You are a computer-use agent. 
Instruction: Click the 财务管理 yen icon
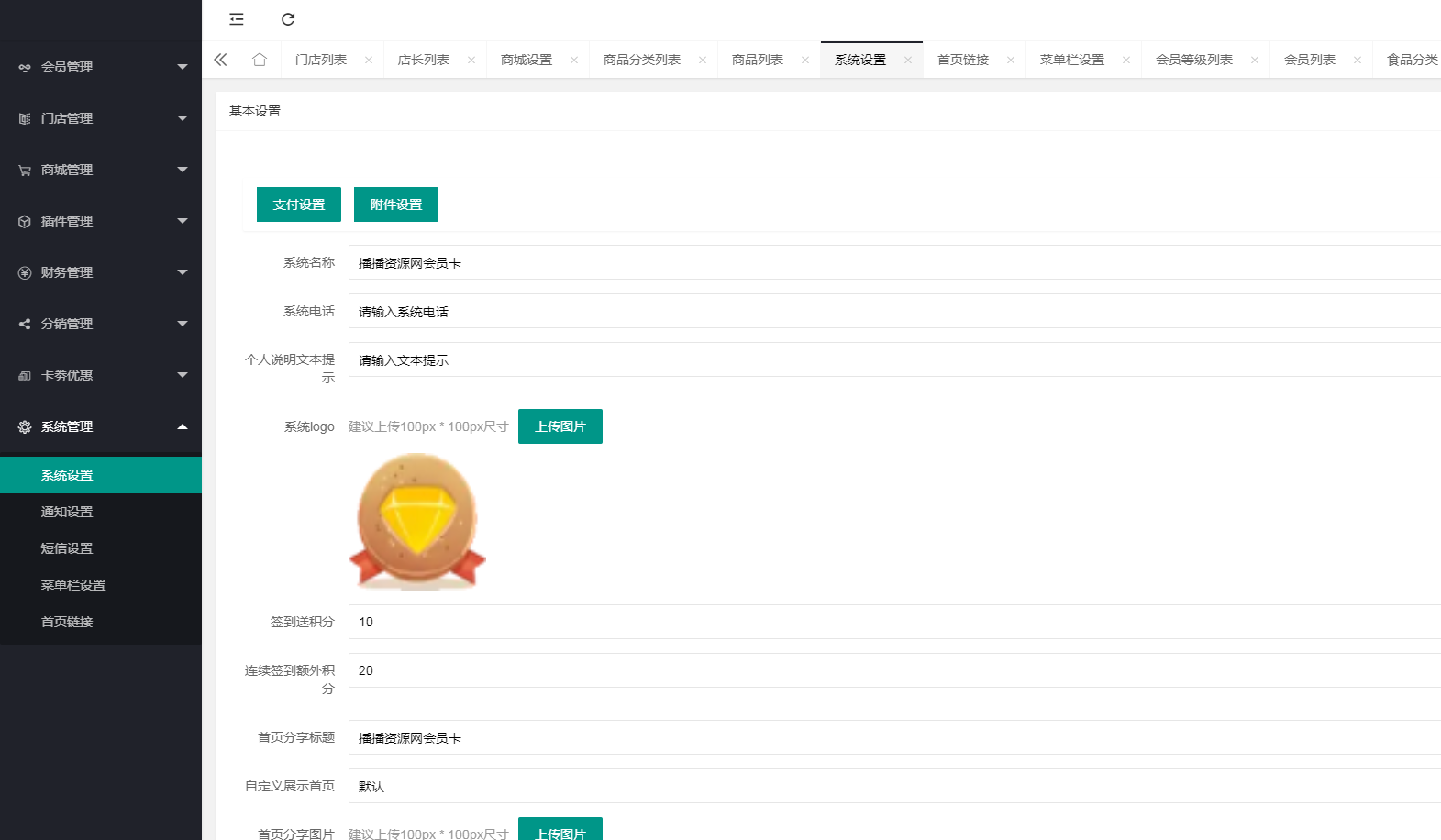pos(25,272)
